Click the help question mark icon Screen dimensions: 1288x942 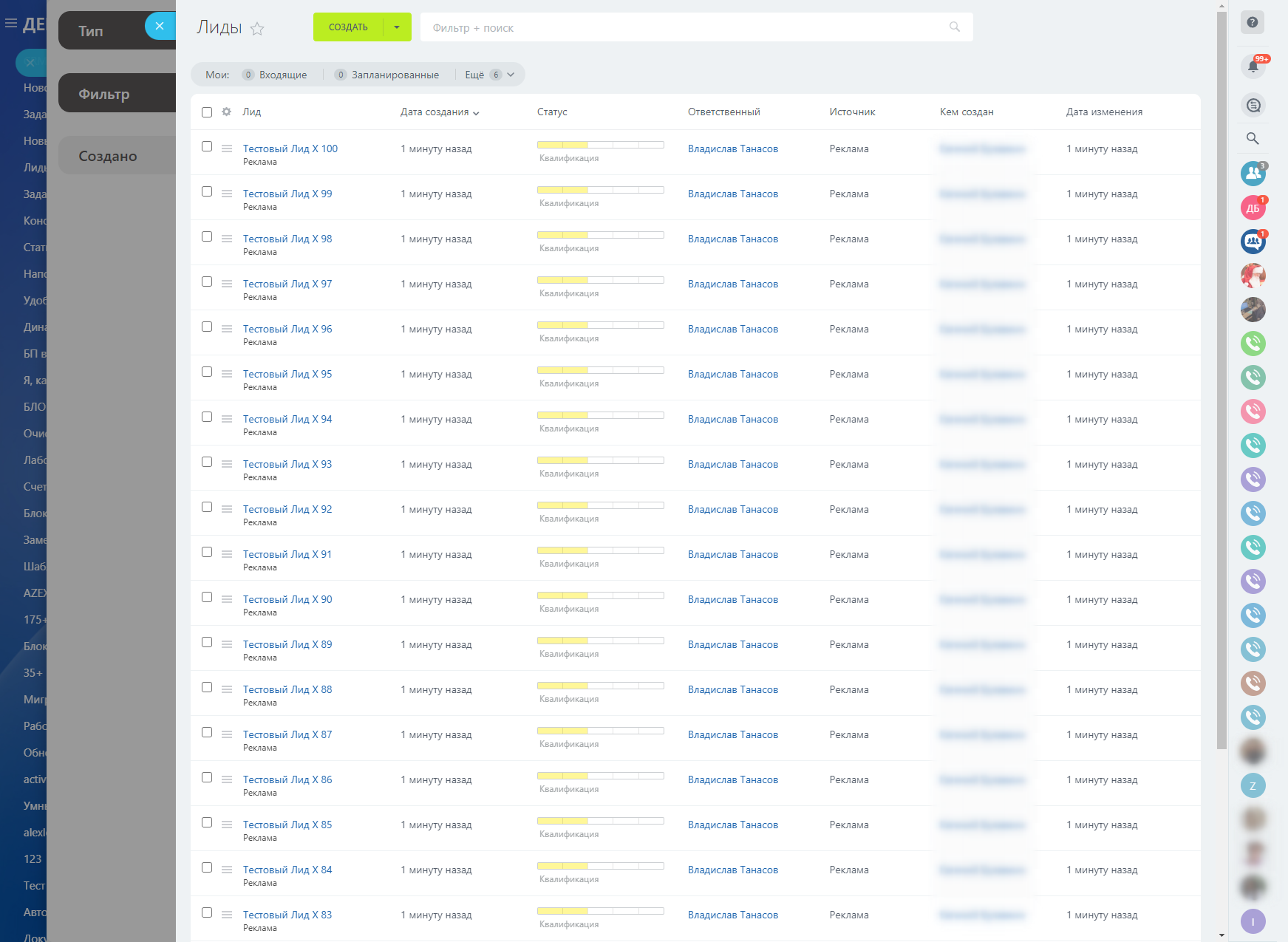point(1253,22)
